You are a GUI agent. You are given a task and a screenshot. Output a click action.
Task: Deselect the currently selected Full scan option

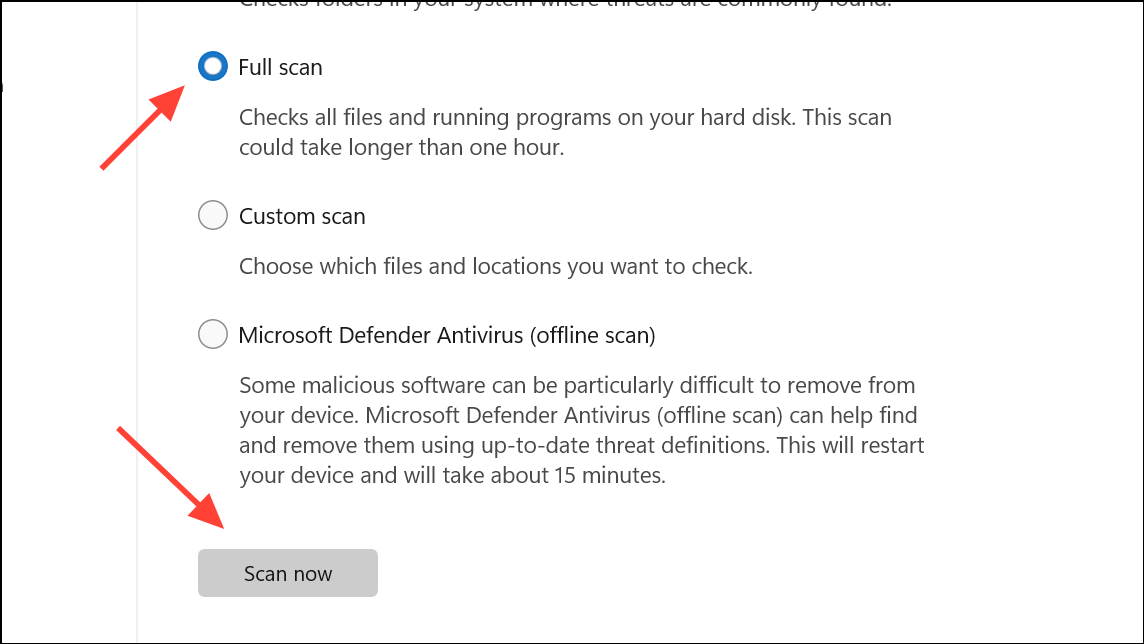pos(212,67)
